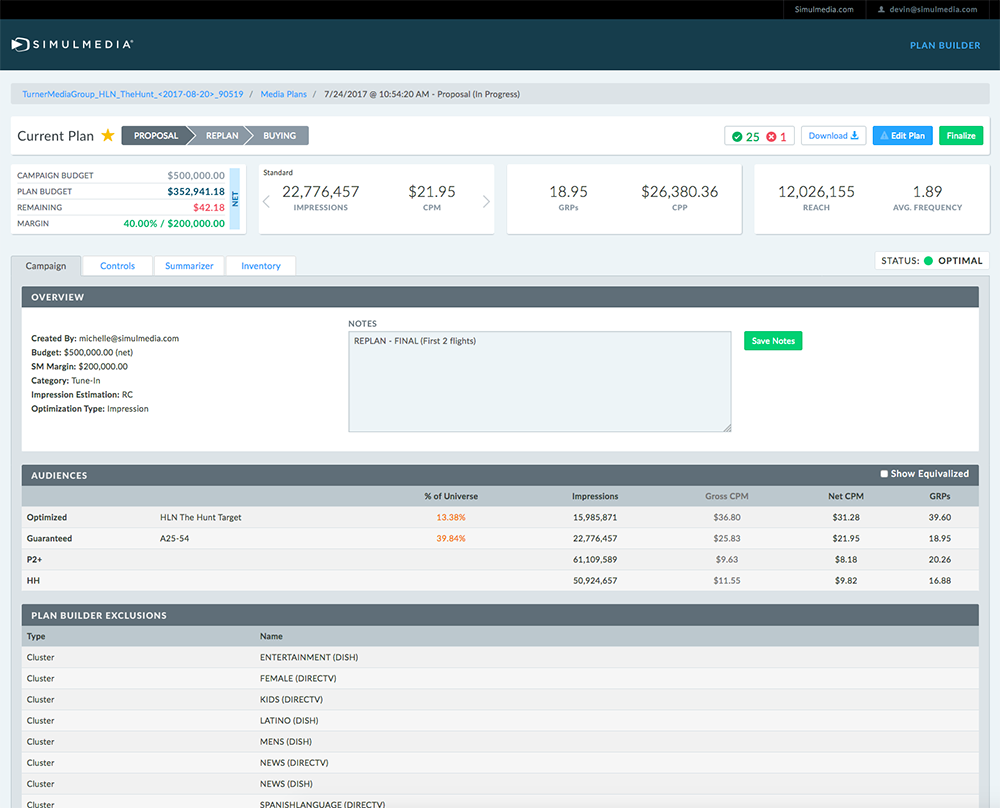Click the green checkmark count 25
This screenshot has width=1000, height=808.
tap(746, 136)
